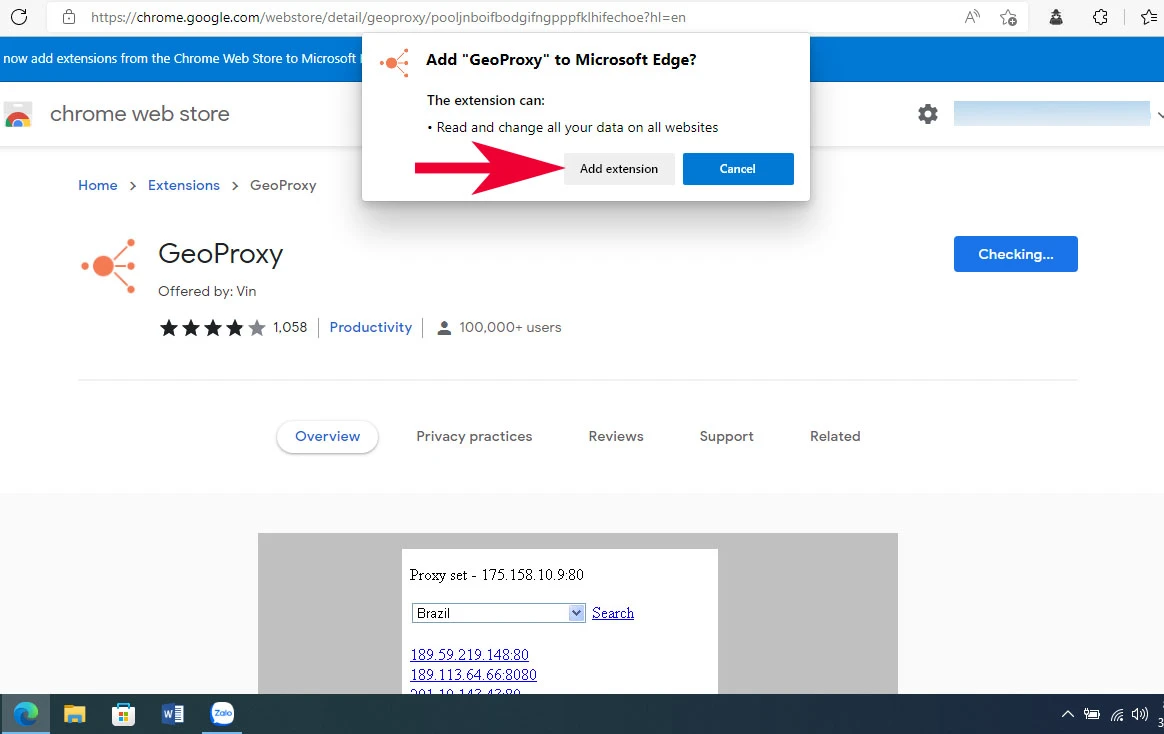Open the Favorites list icon

pyautogui.click(x=1149, y=17)
